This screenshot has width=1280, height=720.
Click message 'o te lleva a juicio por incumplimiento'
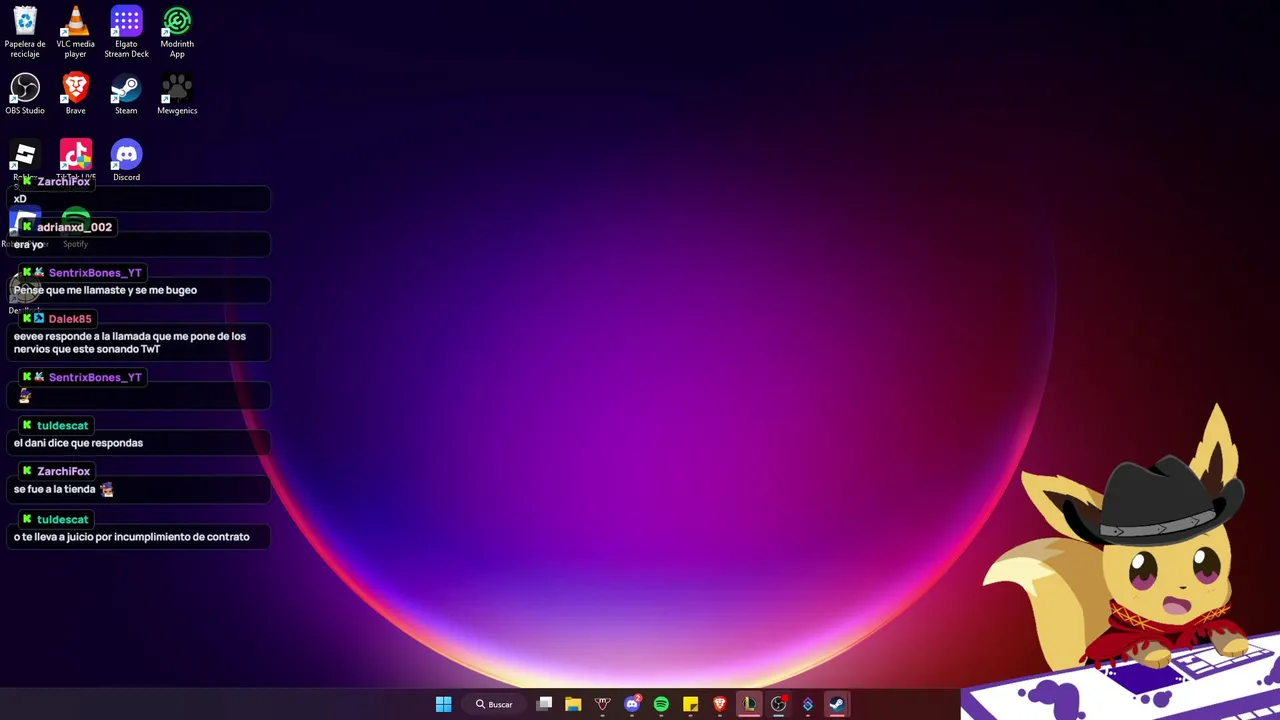(x=131, y=537)
